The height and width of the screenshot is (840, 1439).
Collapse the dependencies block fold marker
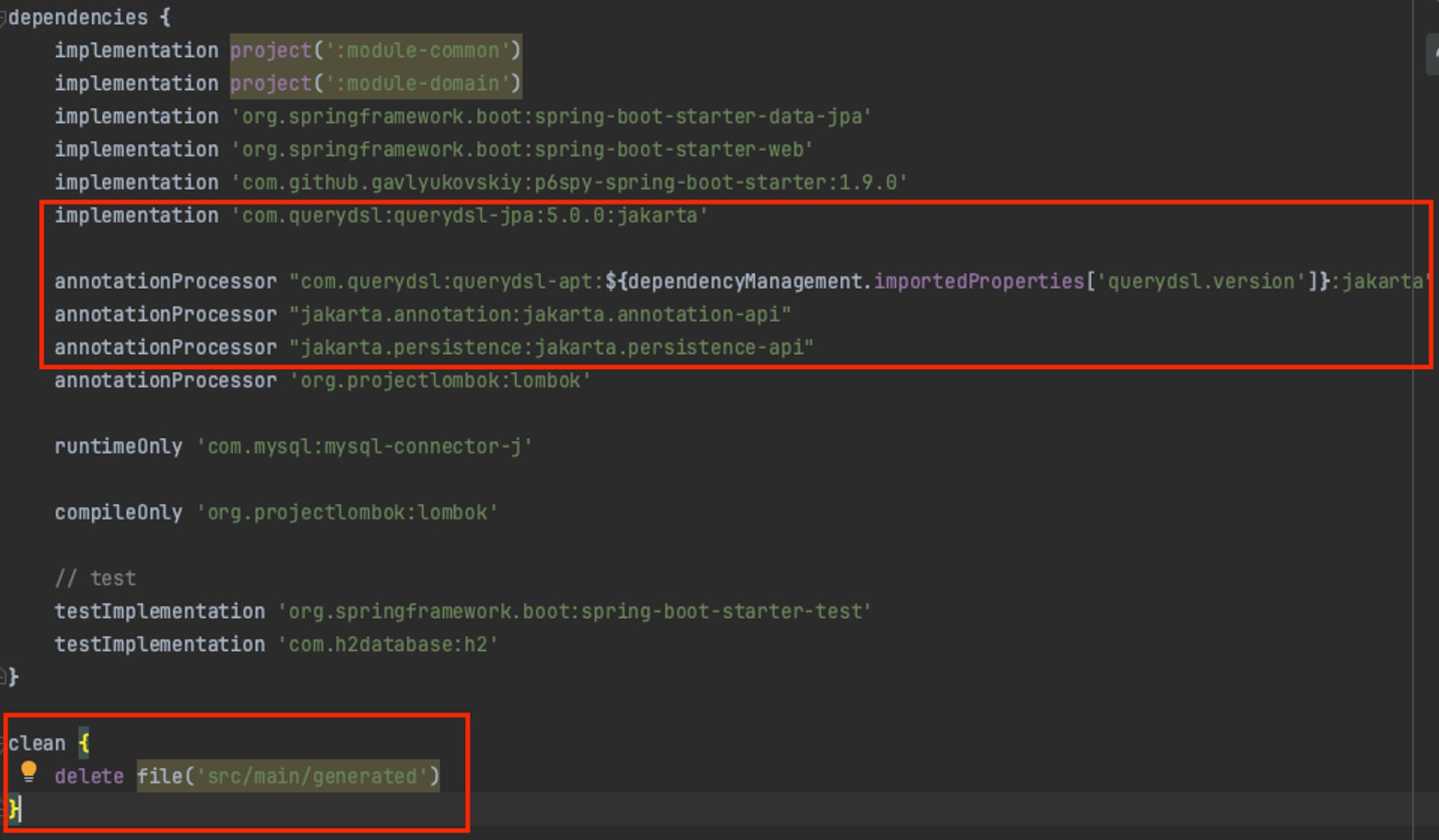[x=3, y=18]
